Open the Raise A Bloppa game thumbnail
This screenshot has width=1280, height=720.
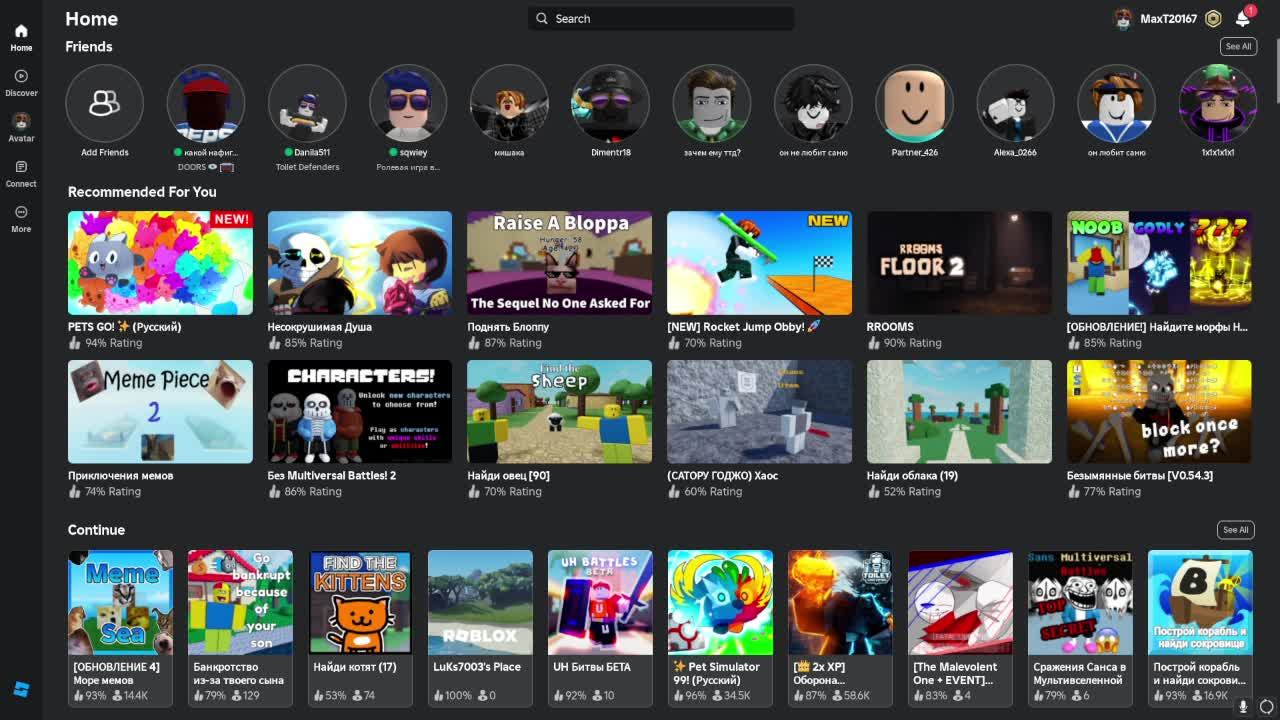click(559, 263)
